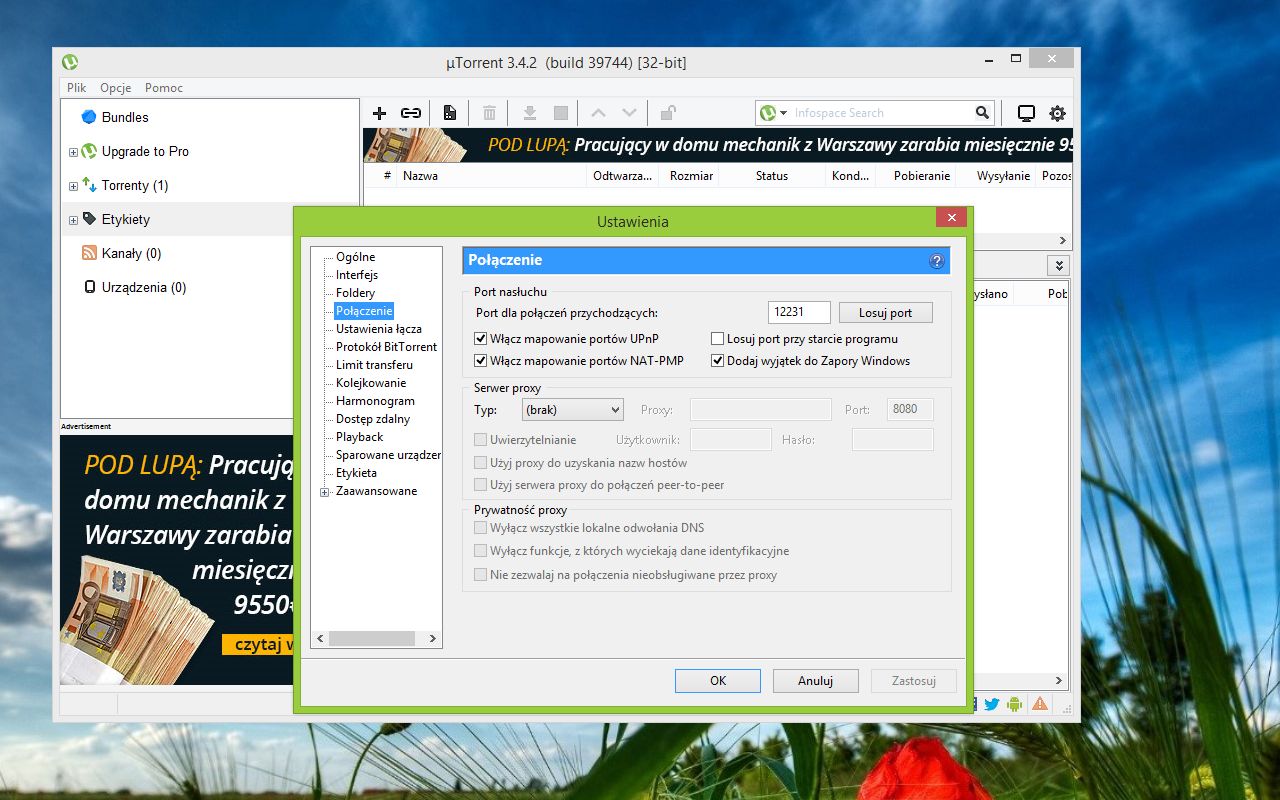This screenshot has height=800, width=1280.
Task: Click the orange warning triangle icon
Action: click(1040, 704)
